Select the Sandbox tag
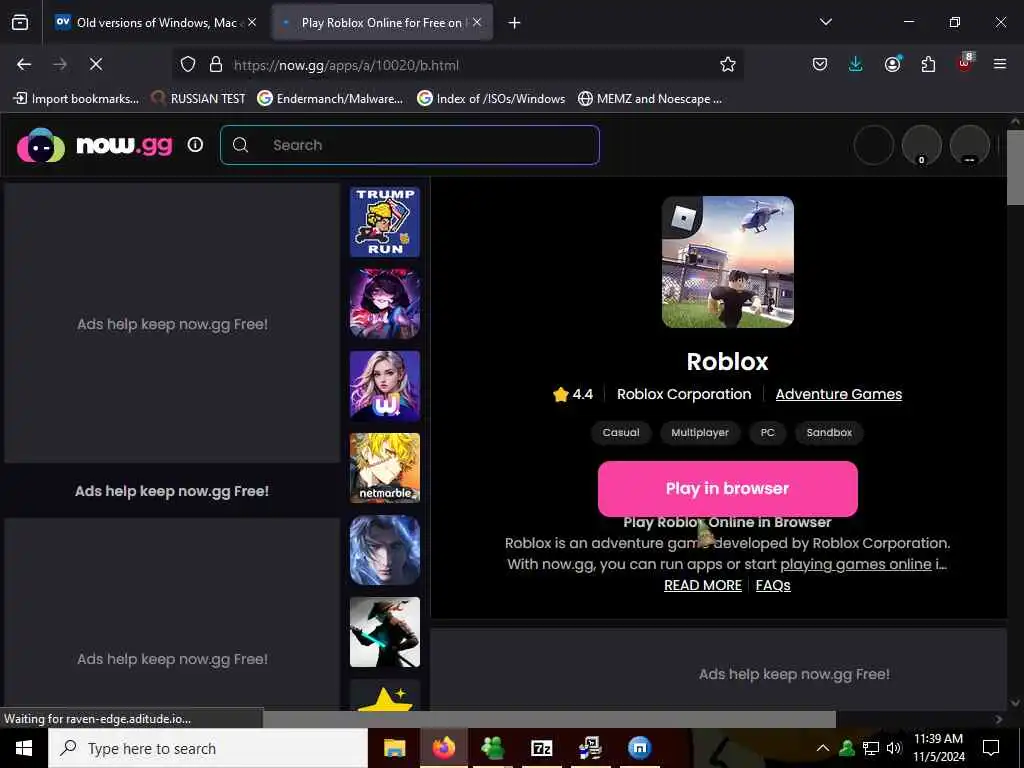 [x=829, y=432]
